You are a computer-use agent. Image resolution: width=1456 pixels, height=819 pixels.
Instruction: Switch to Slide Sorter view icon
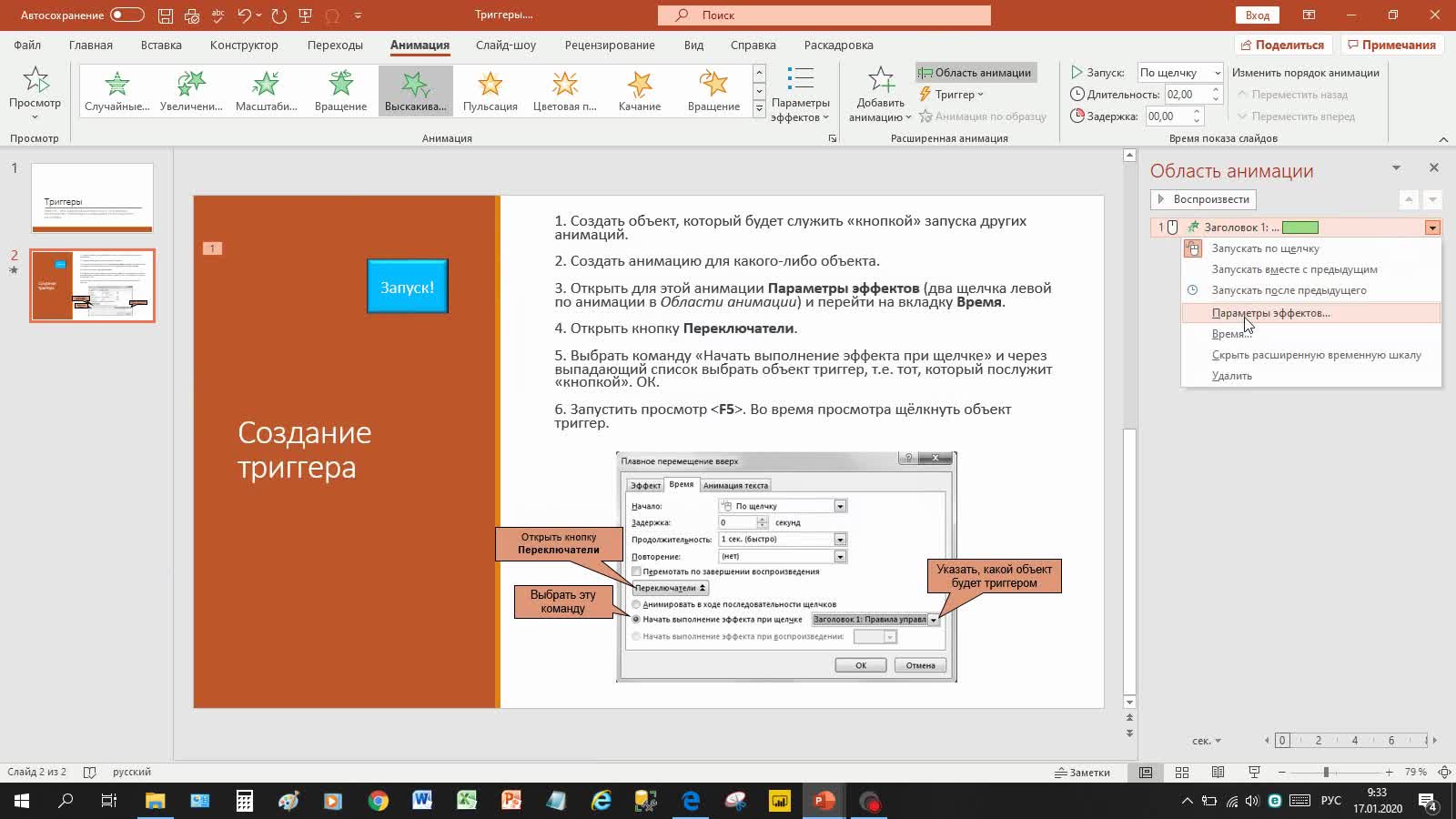click(x=1181, y=773)
